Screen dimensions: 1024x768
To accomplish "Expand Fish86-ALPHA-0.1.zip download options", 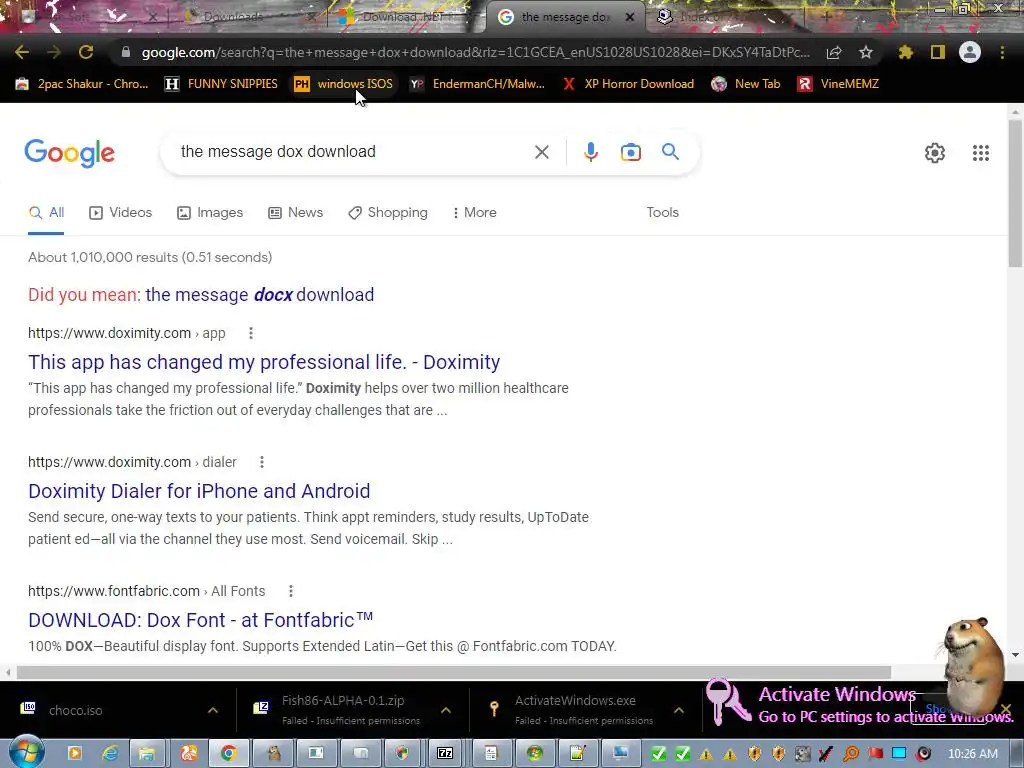I will coord(445,710).
